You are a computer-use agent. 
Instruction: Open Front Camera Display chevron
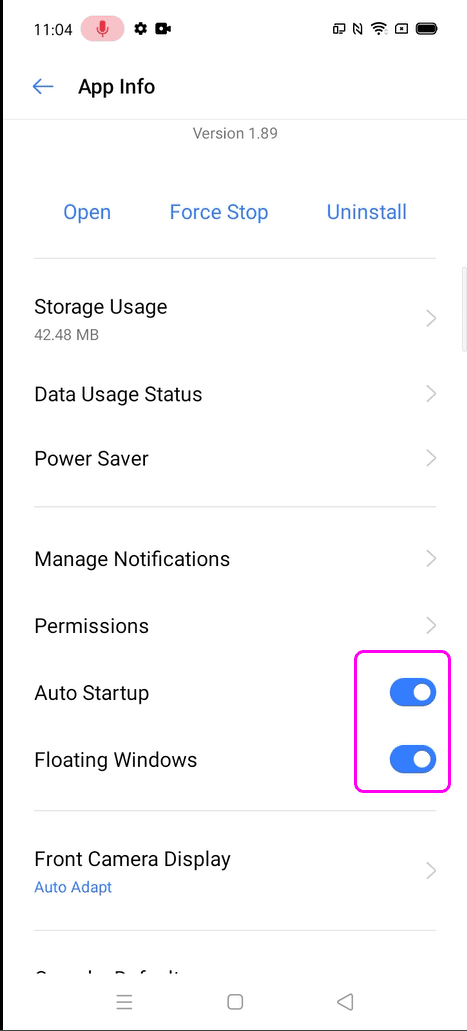[431, 871]
